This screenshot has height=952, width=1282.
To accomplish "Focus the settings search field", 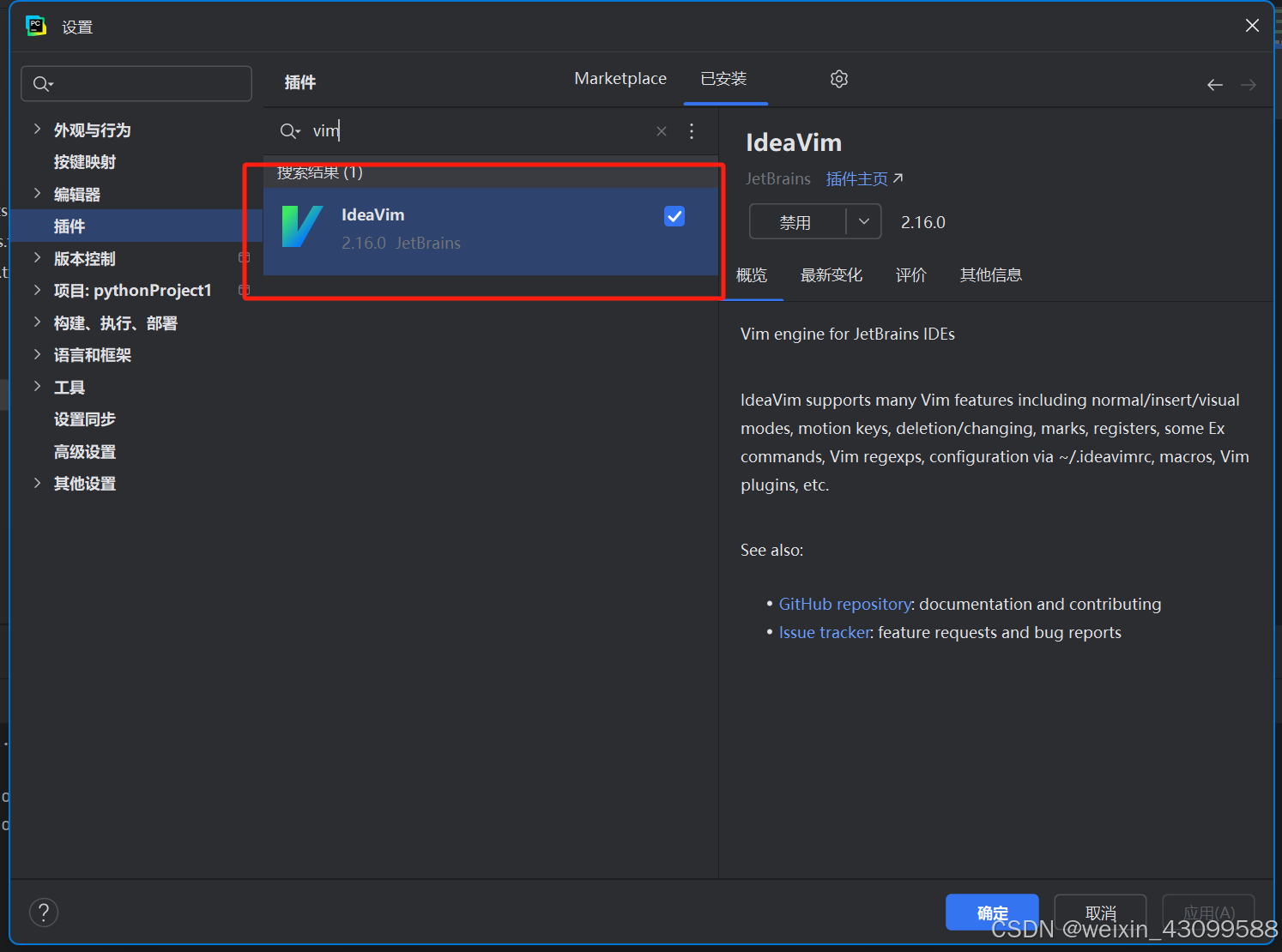I will coord(136,84).
